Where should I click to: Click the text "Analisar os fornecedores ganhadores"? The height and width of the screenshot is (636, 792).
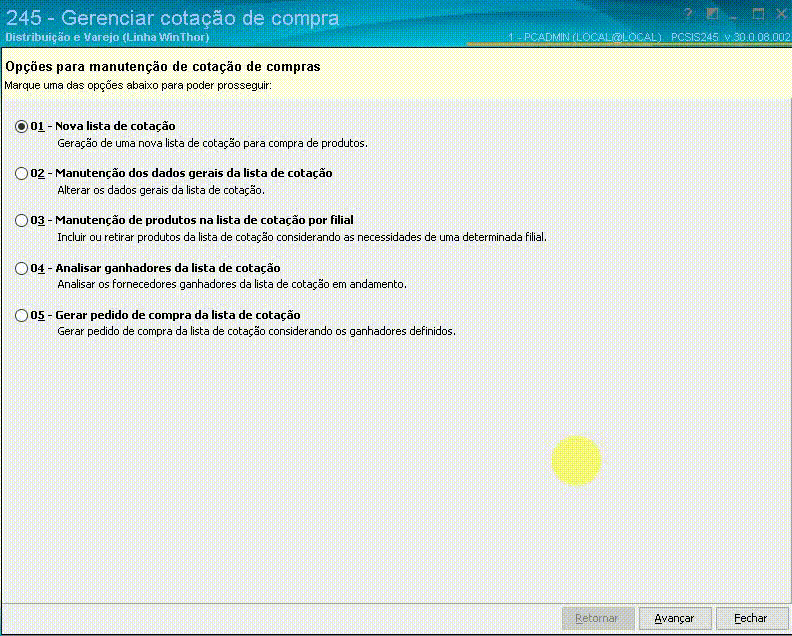pyautogui.click(x=232, y=284)
